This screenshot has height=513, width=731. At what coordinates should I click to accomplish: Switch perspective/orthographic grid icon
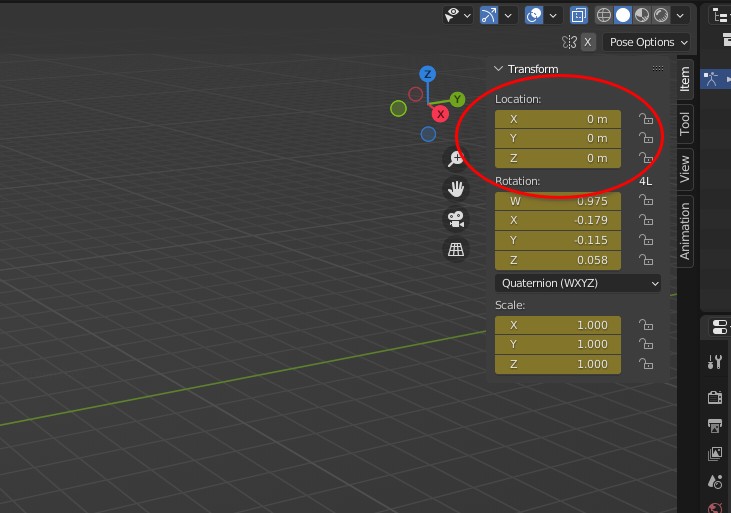pos(455,250)
